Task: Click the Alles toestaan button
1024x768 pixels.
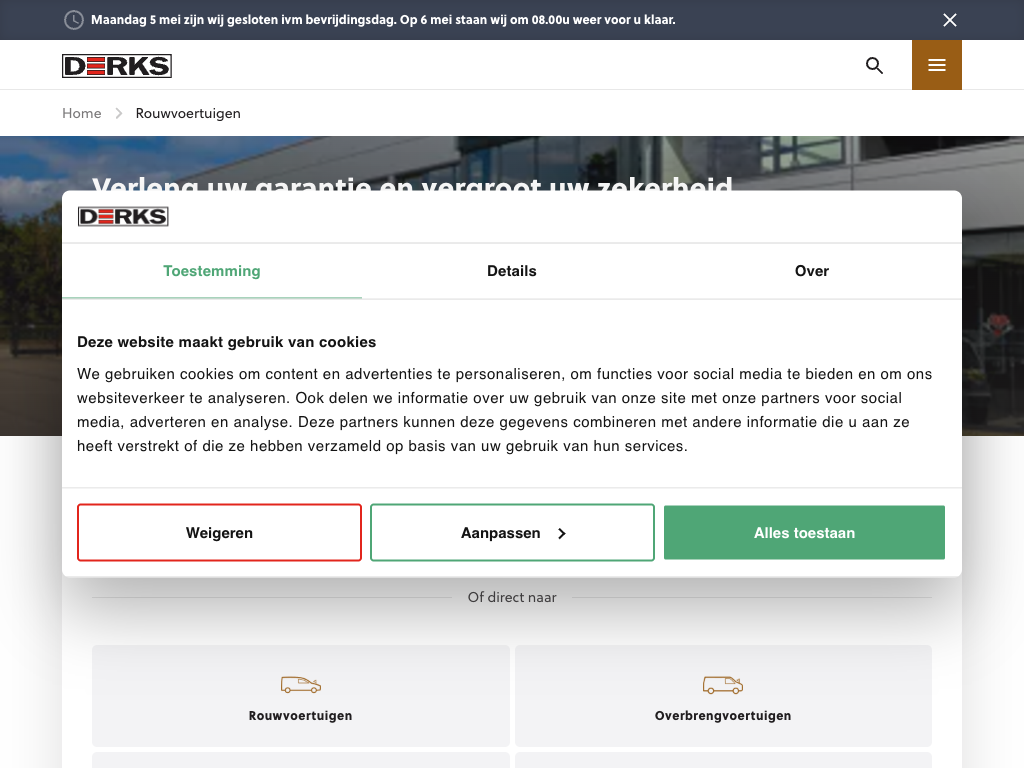Action: pyautogui.click(x=804, y=533)
